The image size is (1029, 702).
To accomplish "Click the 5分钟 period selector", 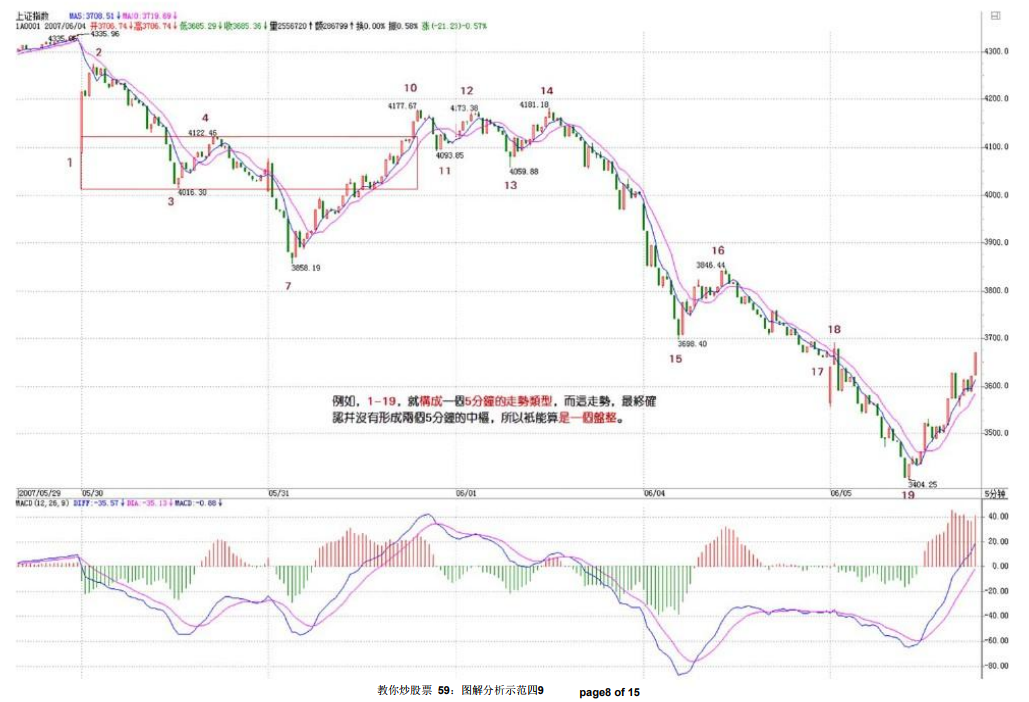I will [x=994, y=493].
